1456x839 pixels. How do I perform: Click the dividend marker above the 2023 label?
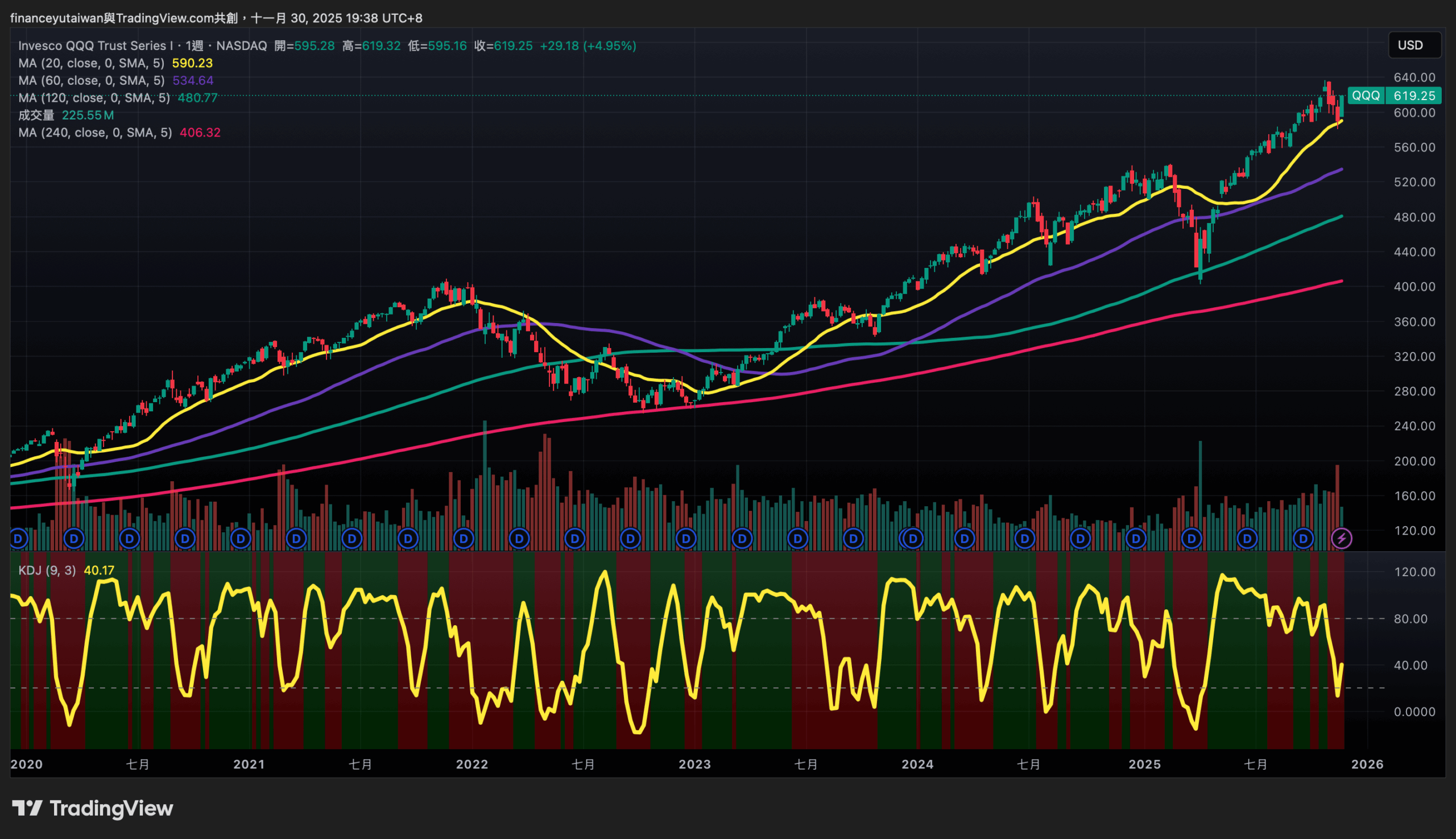(x=686, y=539)
